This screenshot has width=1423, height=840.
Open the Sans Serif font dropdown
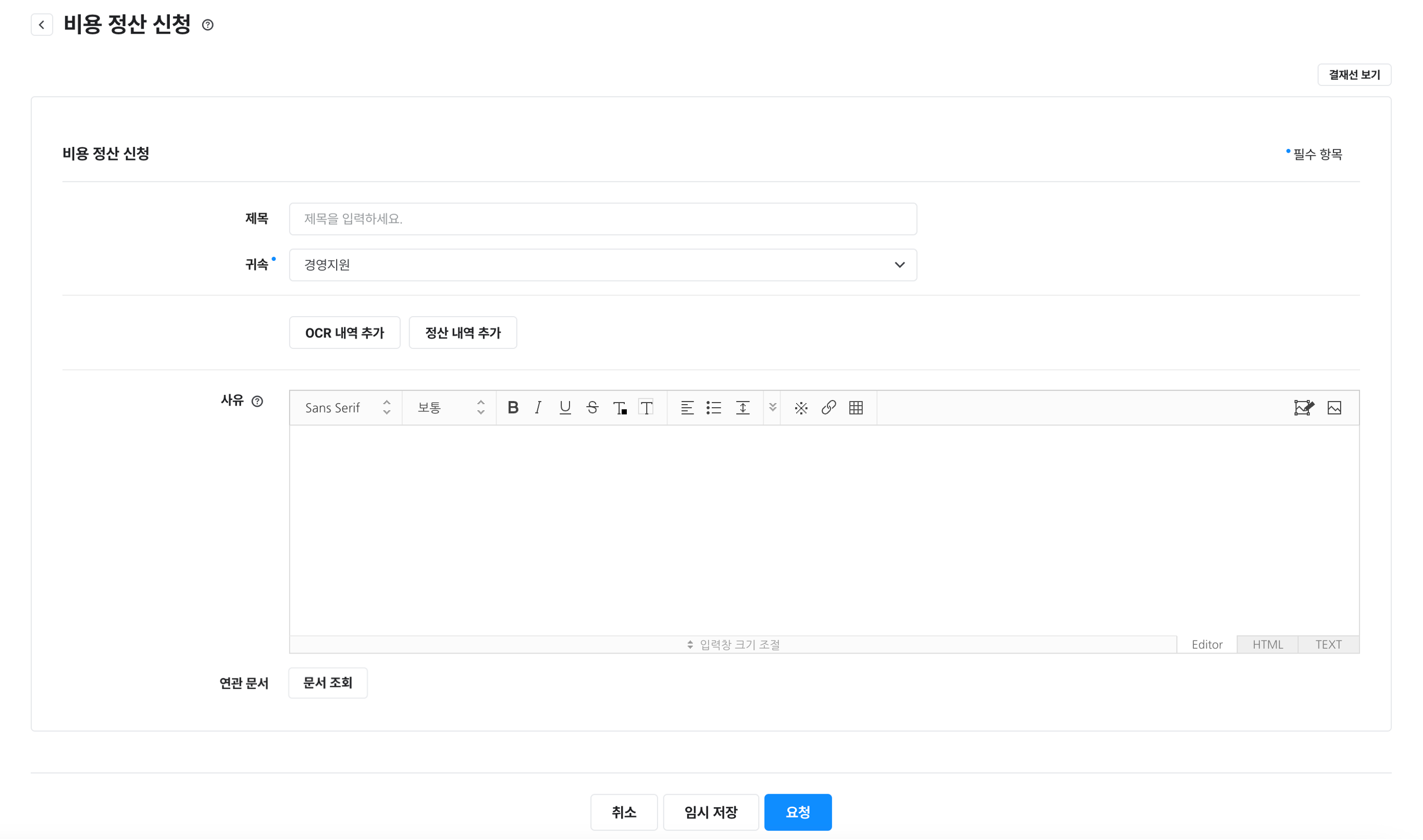(347, 408)
